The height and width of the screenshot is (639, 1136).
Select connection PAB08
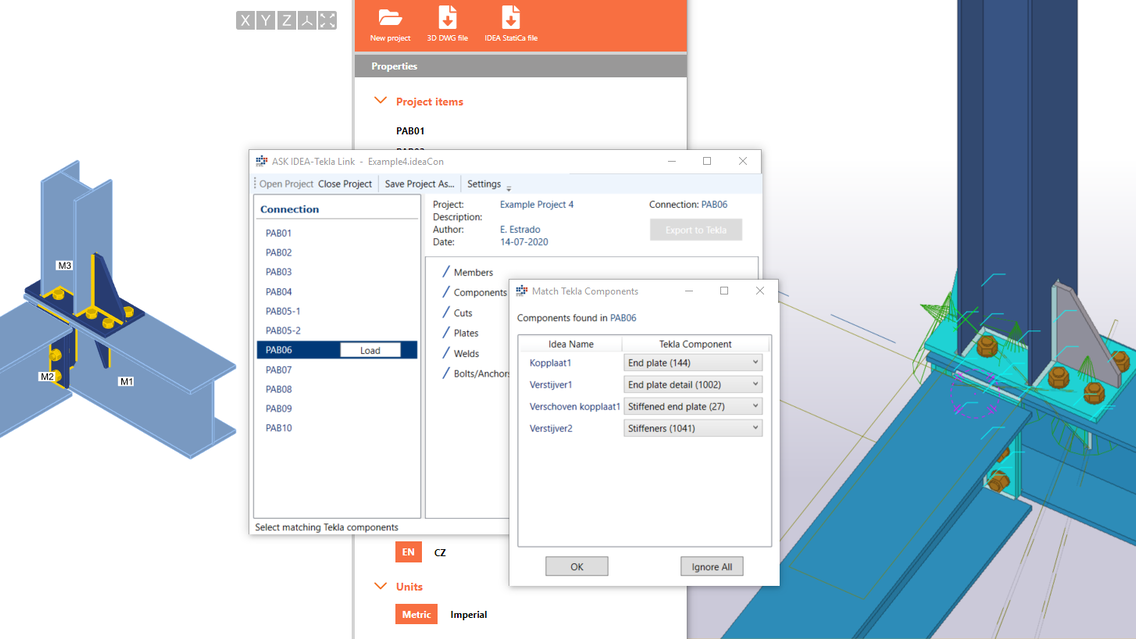[278, 389]
